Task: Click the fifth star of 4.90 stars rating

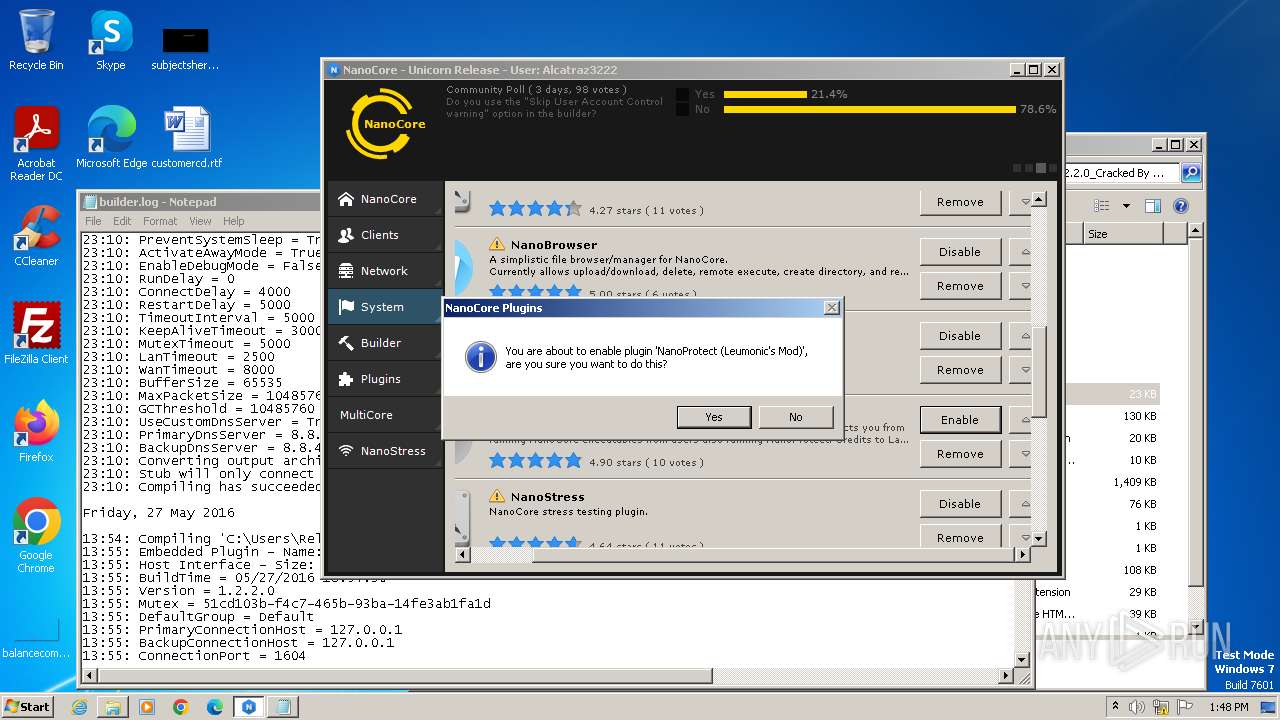Action: coord(573,461)
